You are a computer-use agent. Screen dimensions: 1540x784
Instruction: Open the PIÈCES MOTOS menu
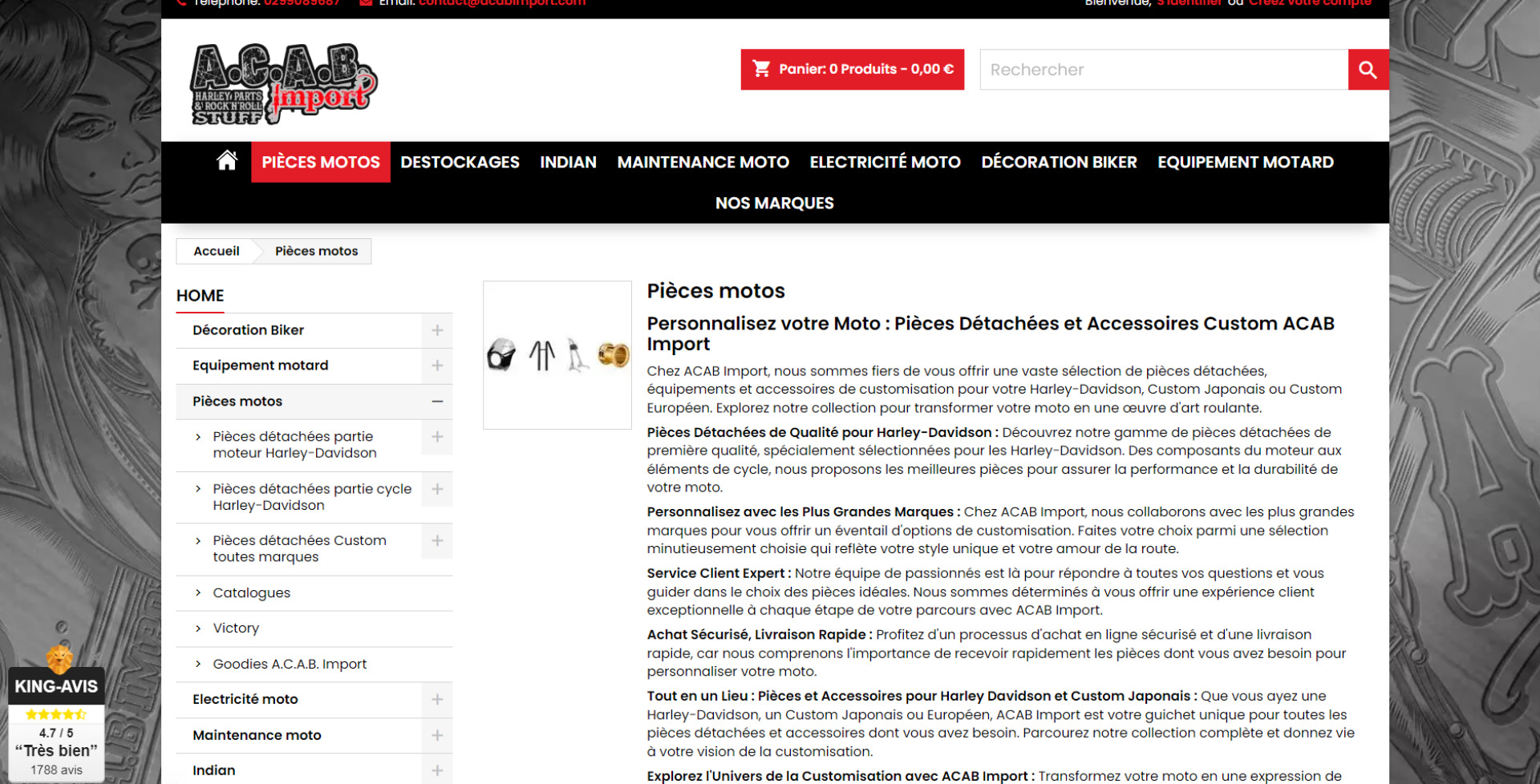pos(321,162)
